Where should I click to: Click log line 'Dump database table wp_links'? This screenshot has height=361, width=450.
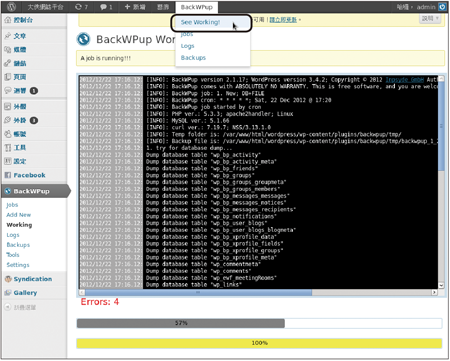pyautogui.click(x=193, y=285)
